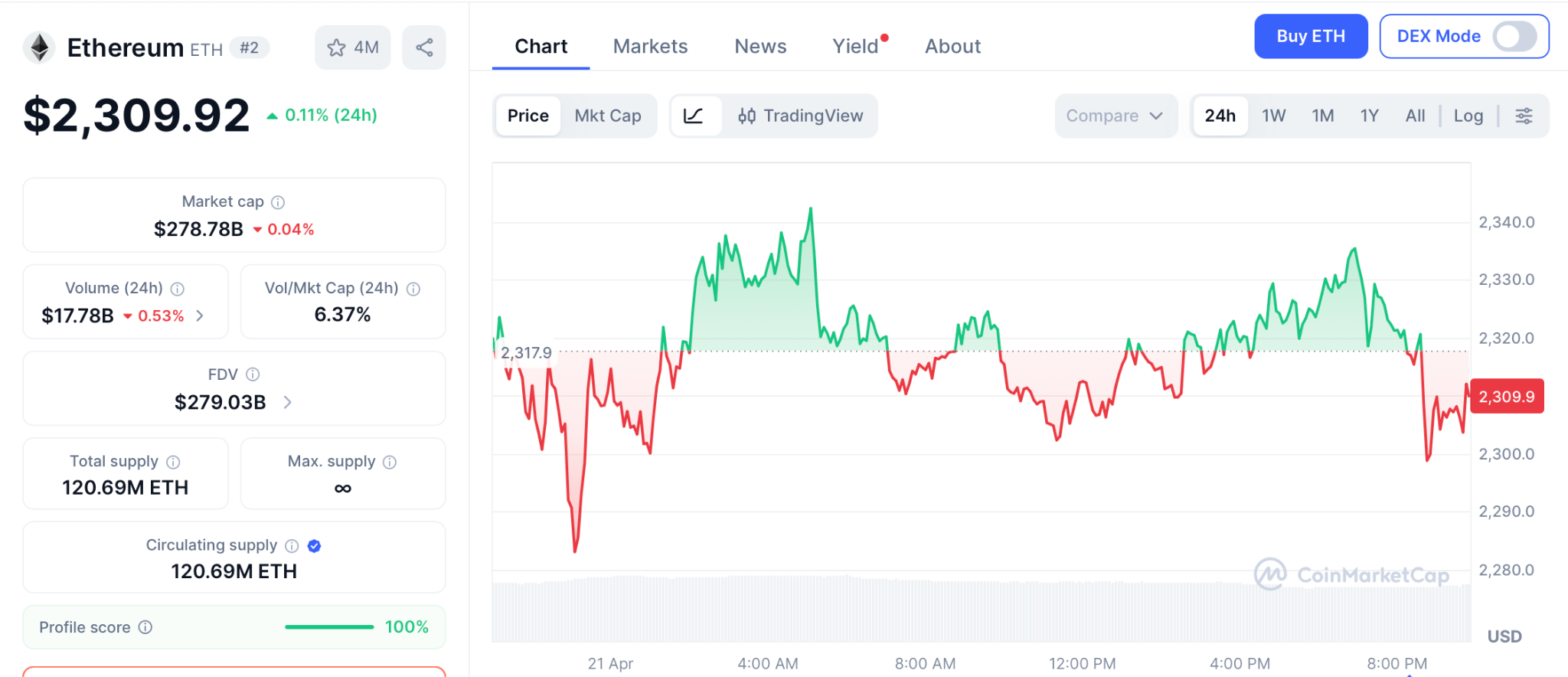Switch to TradingView chart
1568x677 pixels.
pyautogui.click(x=800, y=116)
